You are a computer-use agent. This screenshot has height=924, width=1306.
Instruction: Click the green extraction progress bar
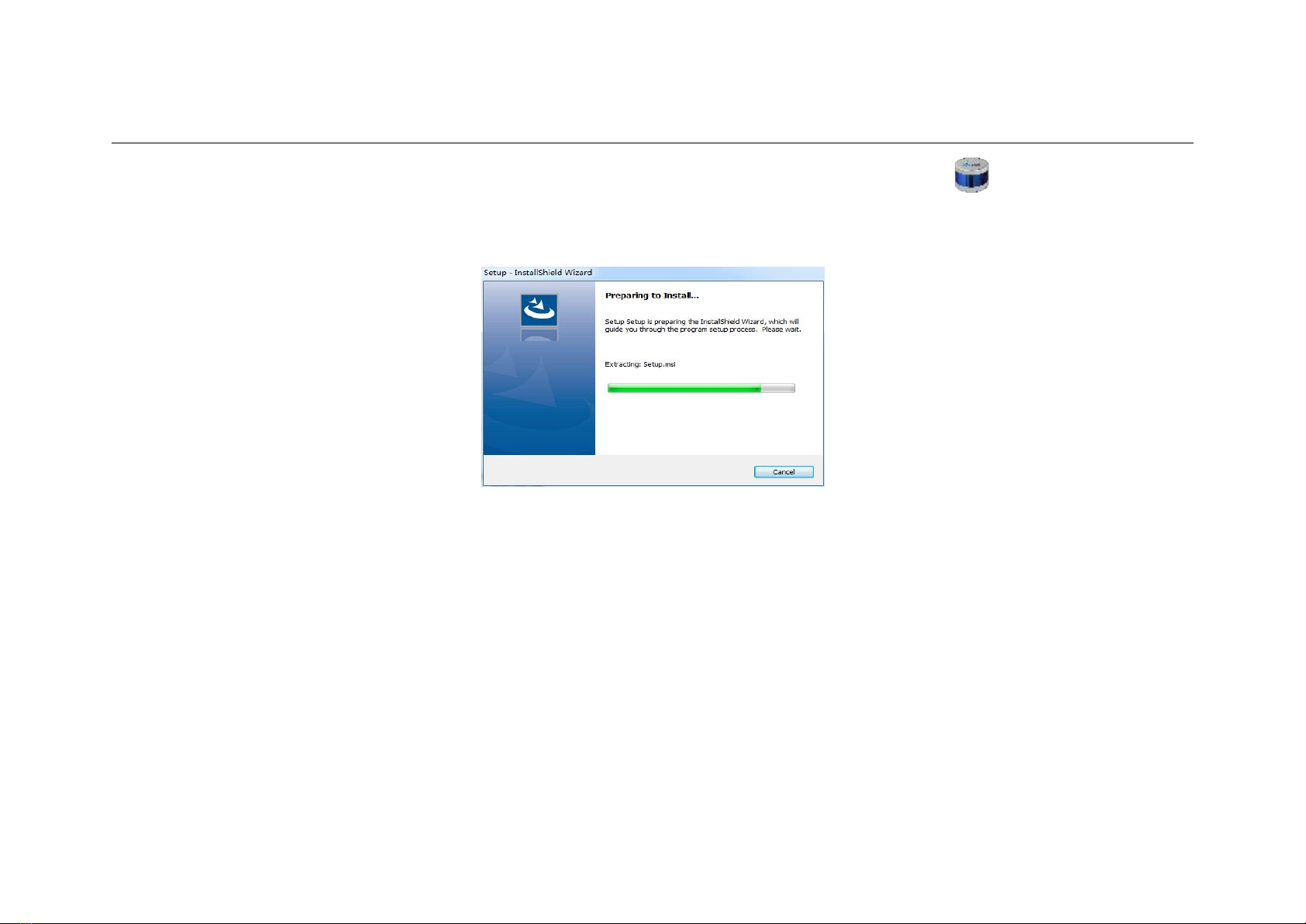coord(701,388)
